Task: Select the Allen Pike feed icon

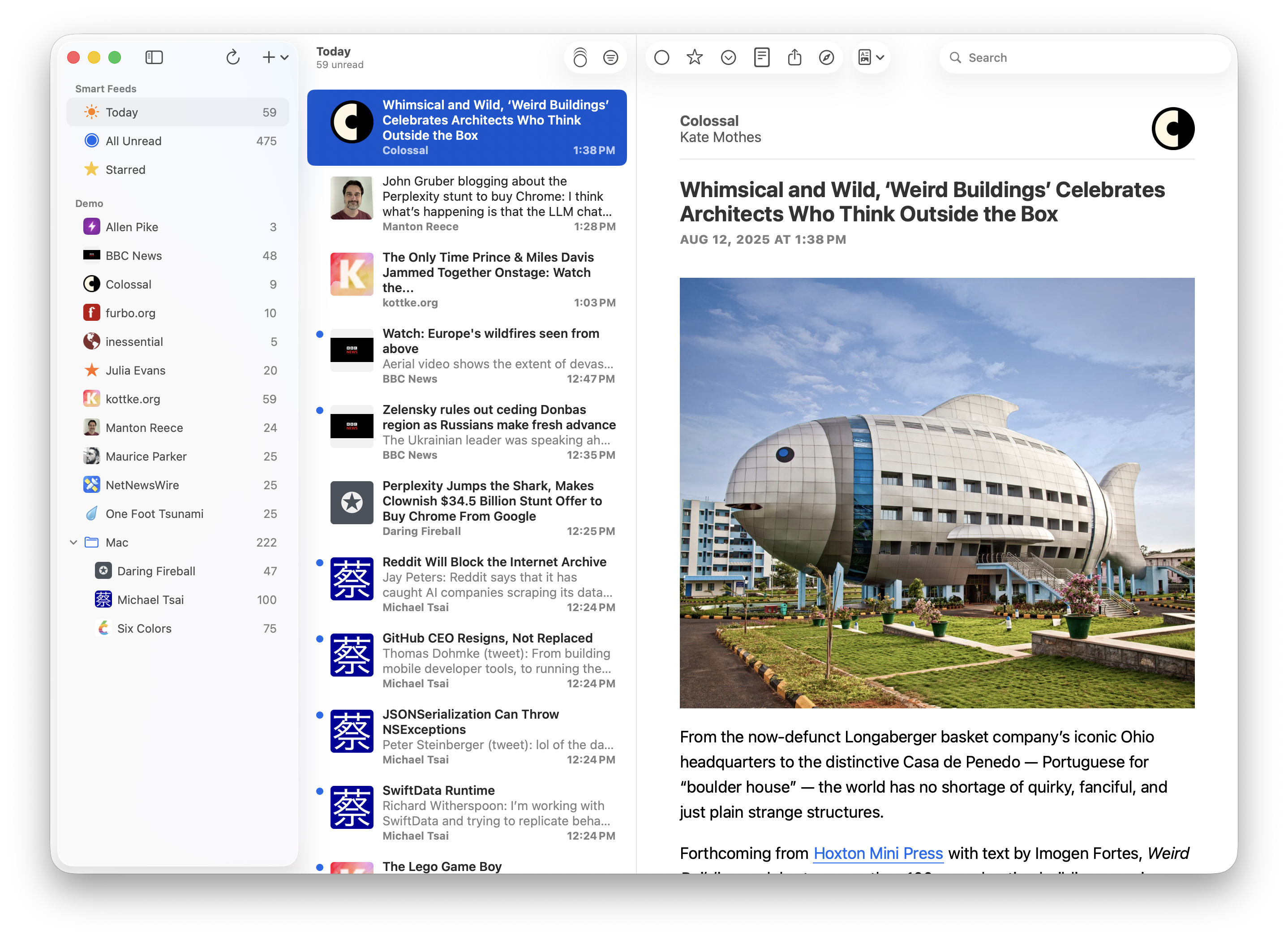Action: (x=91, y=226)
